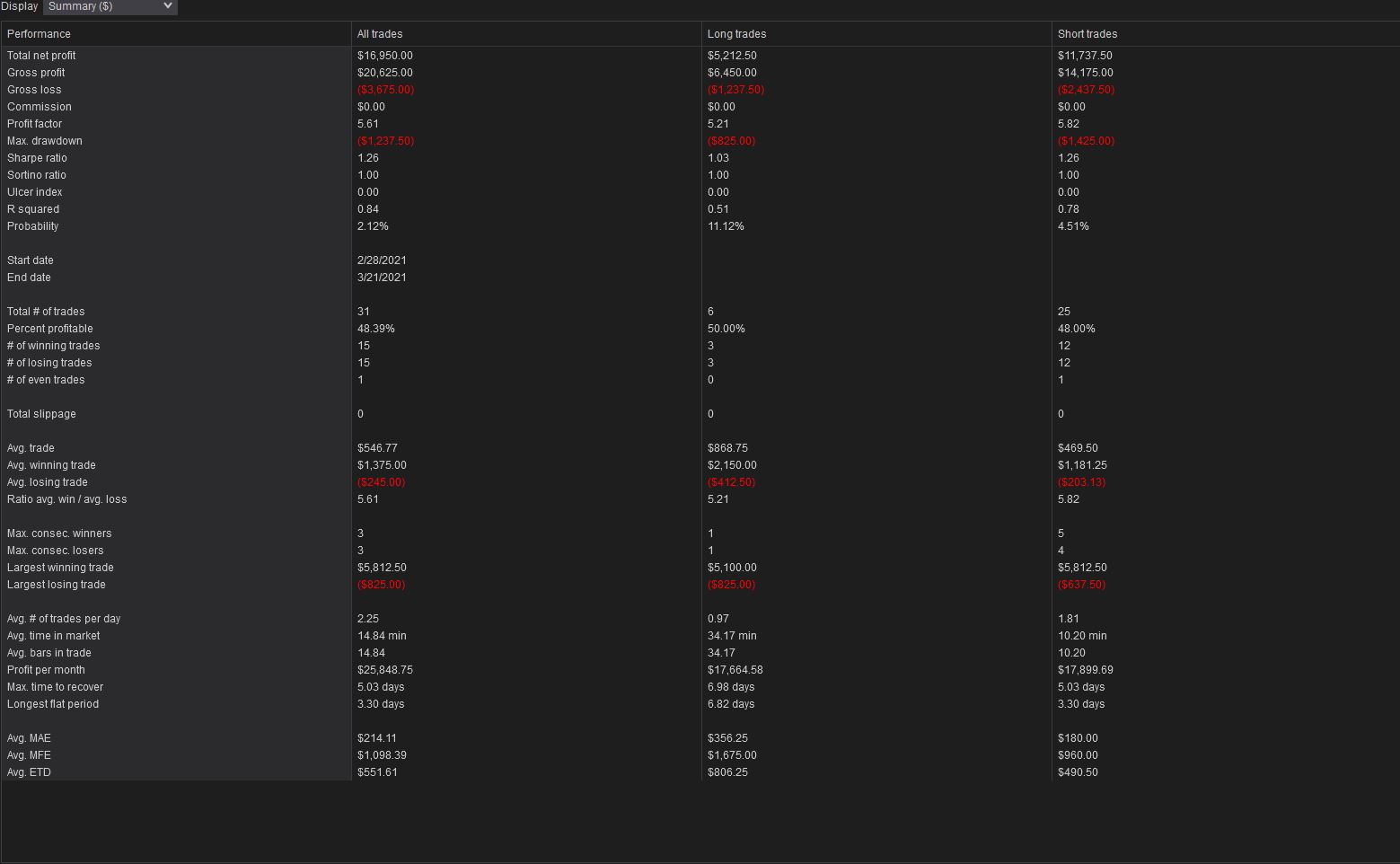Select the Sharpe ratio row label
This screenshot has height=864, width=1400.
point(37,158)
